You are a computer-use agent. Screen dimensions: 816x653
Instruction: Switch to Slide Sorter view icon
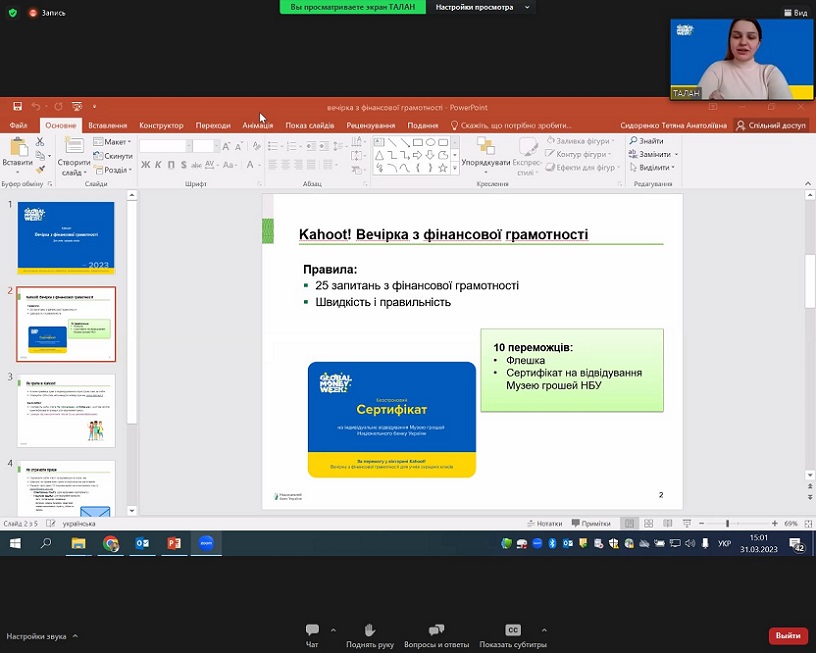pos(648,523)
